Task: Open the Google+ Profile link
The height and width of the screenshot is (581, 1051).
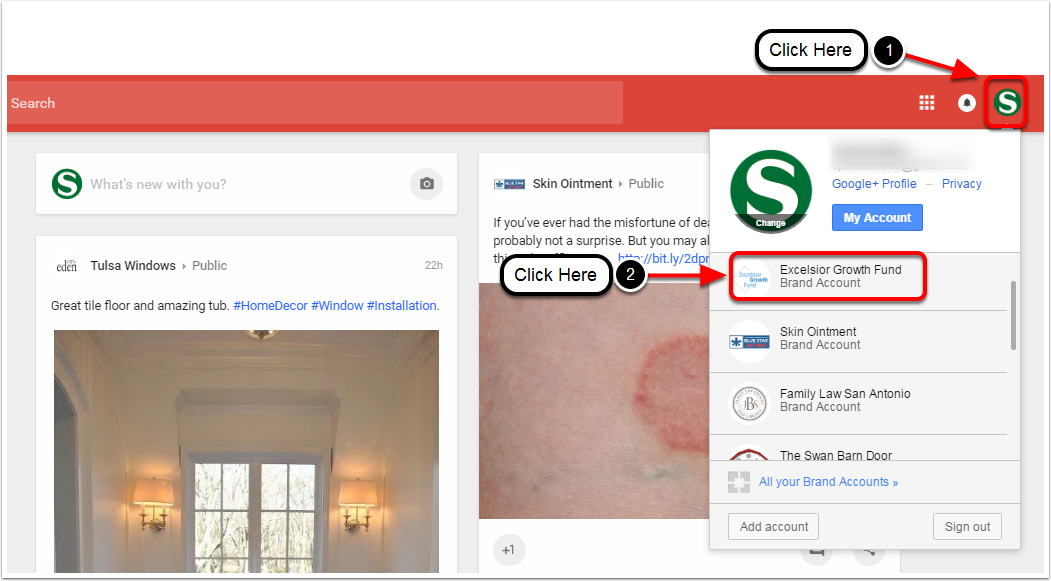Action: point(874,184)
